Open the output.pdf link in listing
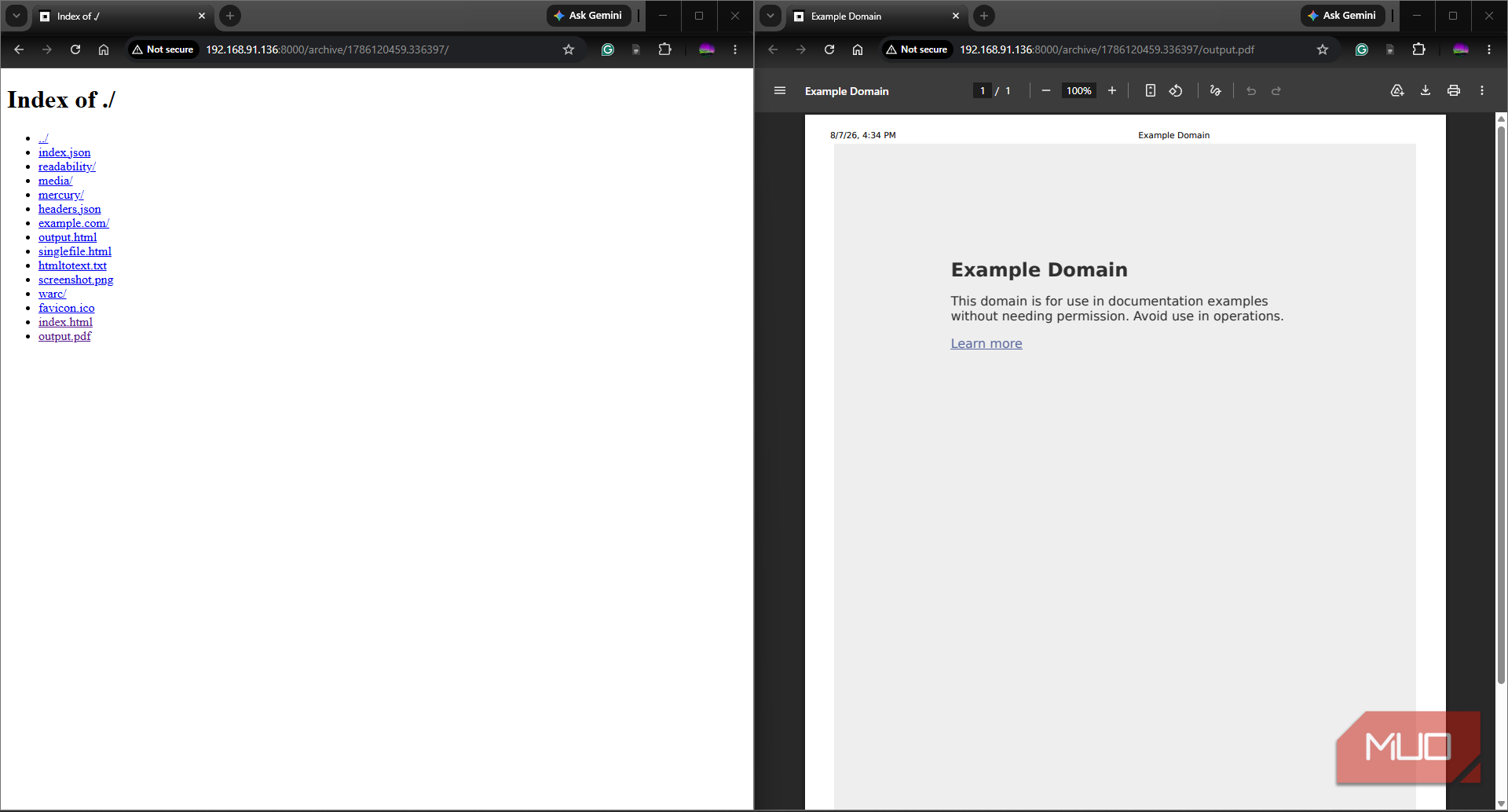The width and height of the screenshot is (1508, 812). (x=64, y=336)
